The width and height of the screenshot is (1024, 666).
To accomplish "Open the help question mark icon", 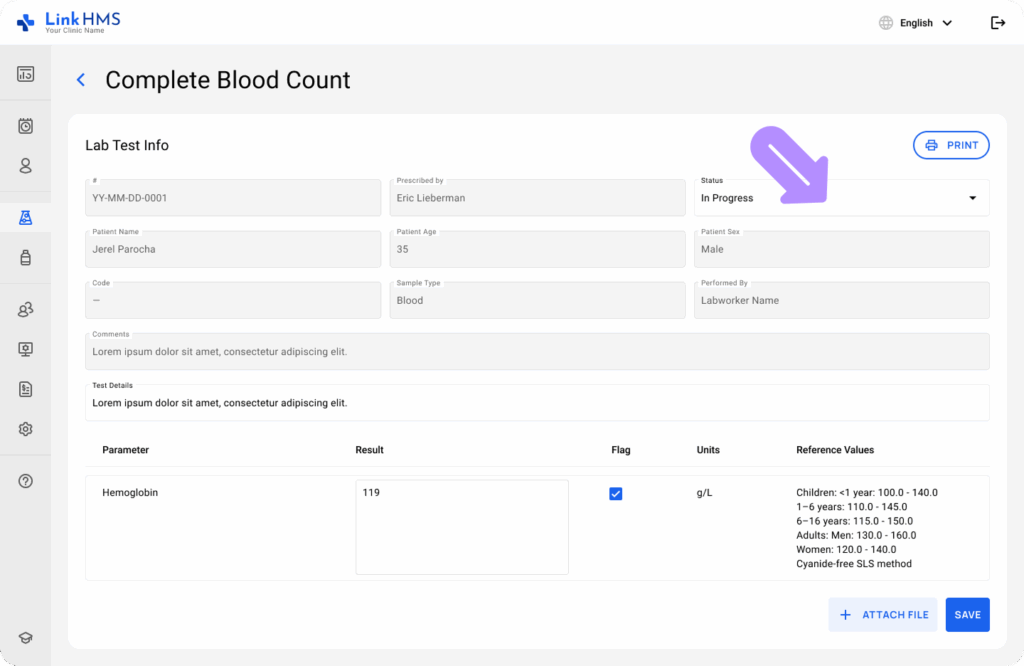I will [25, 481].
